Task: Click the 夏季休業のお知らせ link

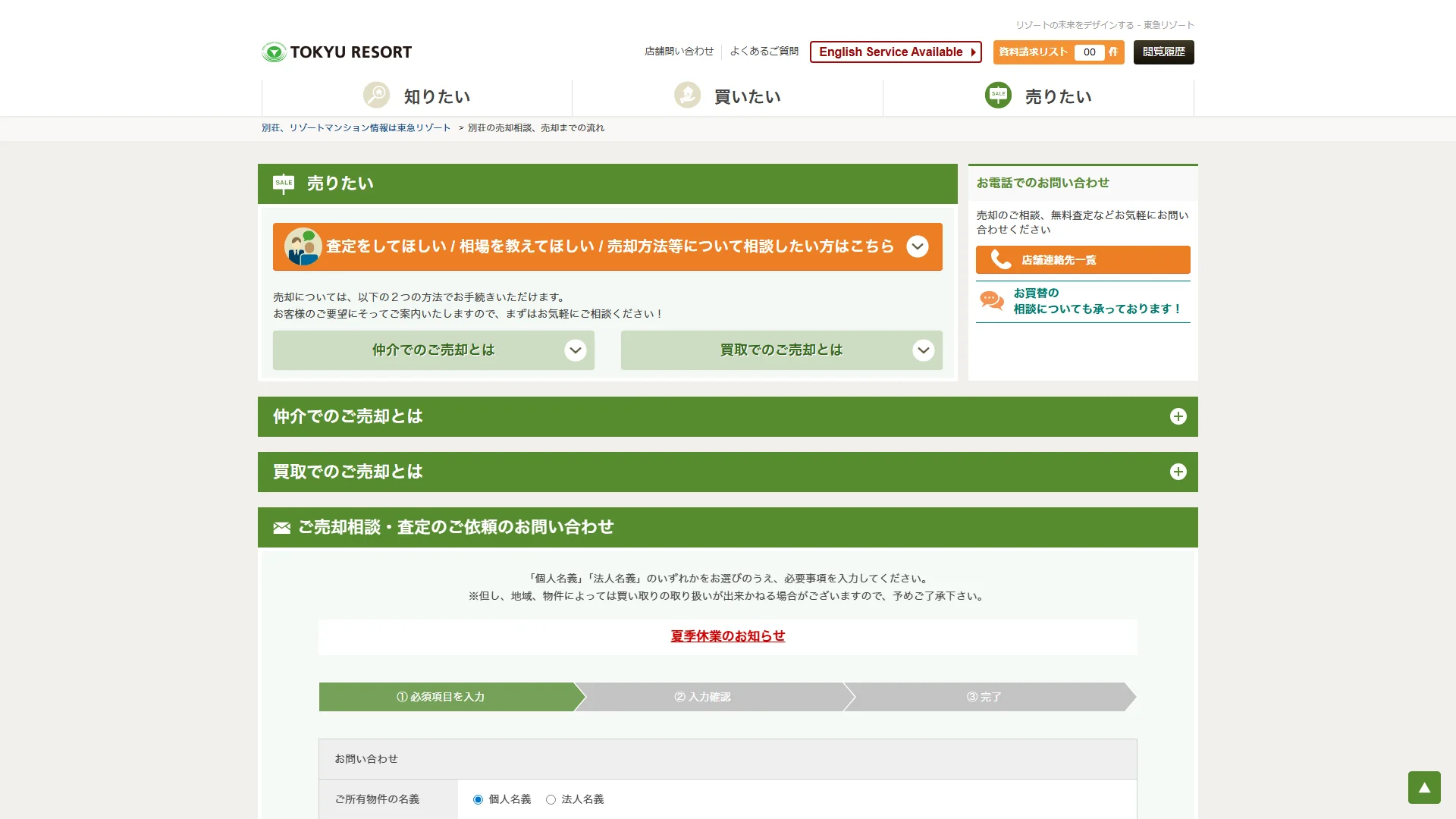Action: (x=728, y=636)
